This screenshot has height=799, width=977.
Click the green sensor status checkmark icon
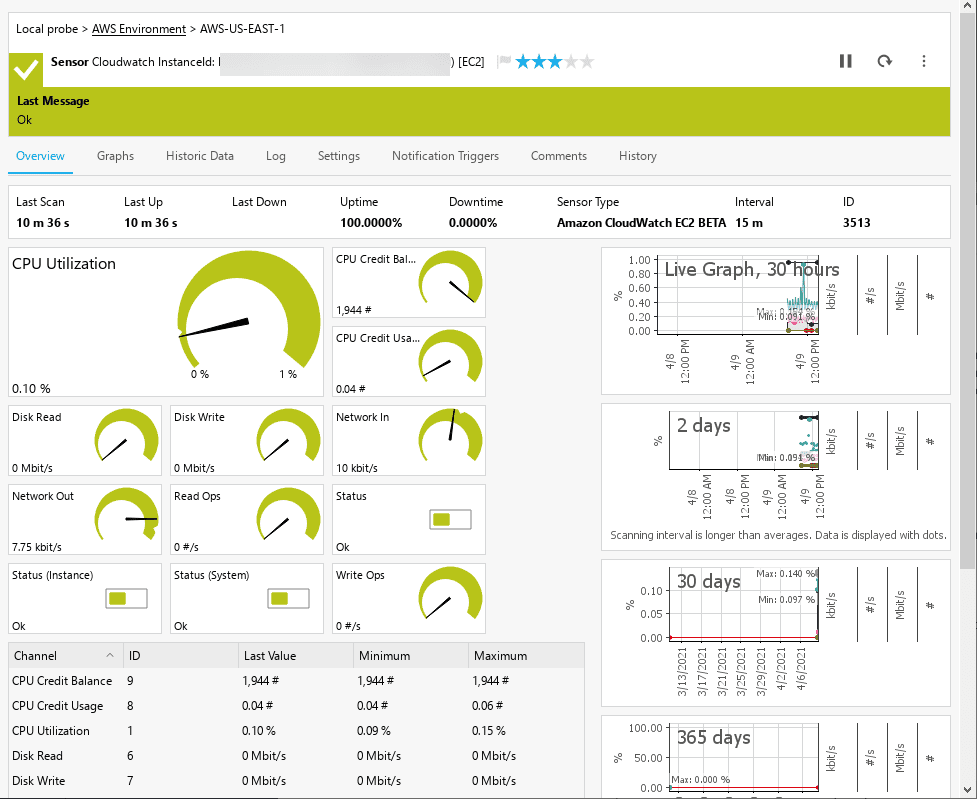(x=26, y=70)
